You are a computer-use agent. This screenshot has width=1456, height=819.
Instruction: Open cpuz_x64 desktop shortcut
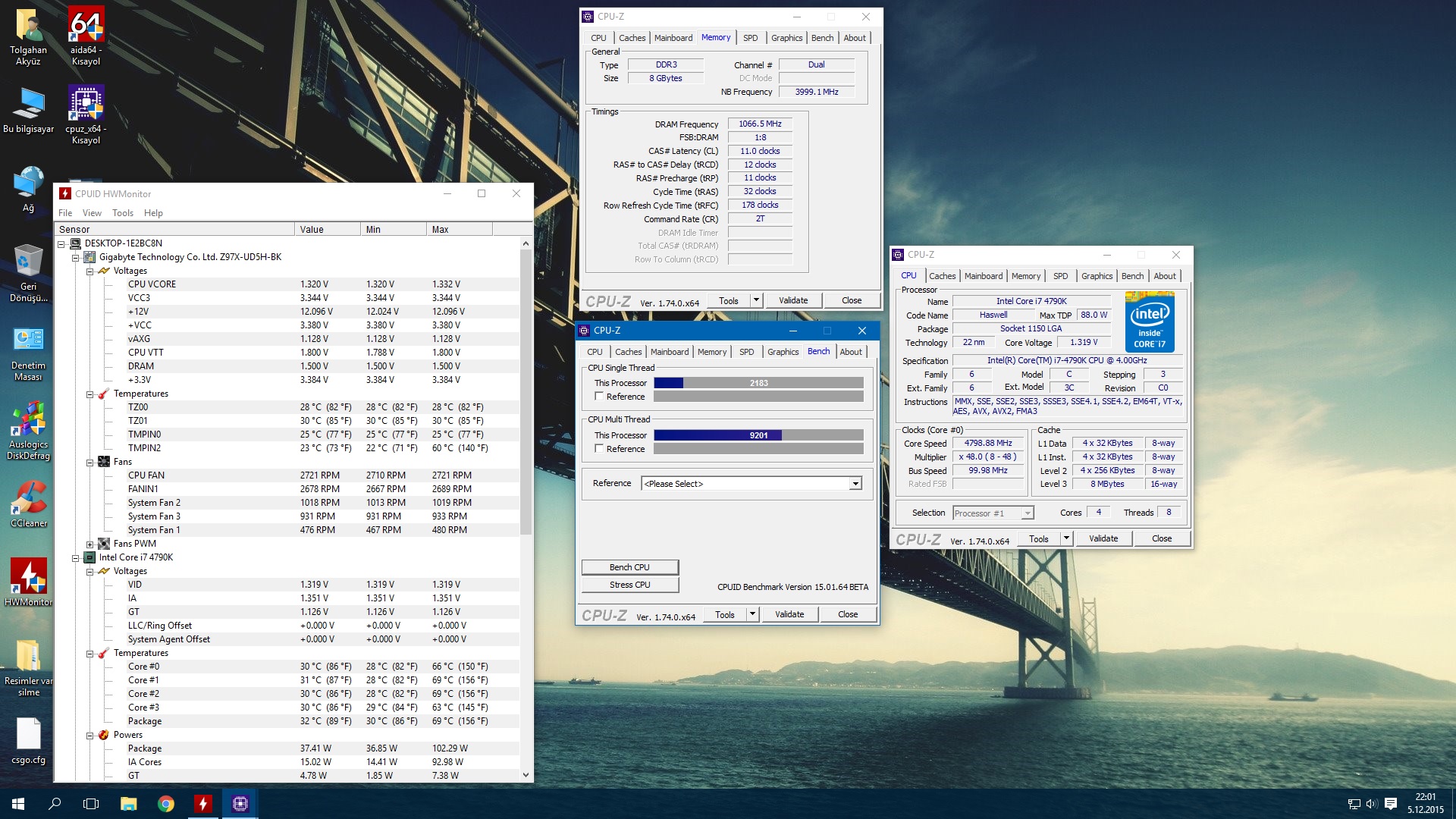(x=86, y=115)
